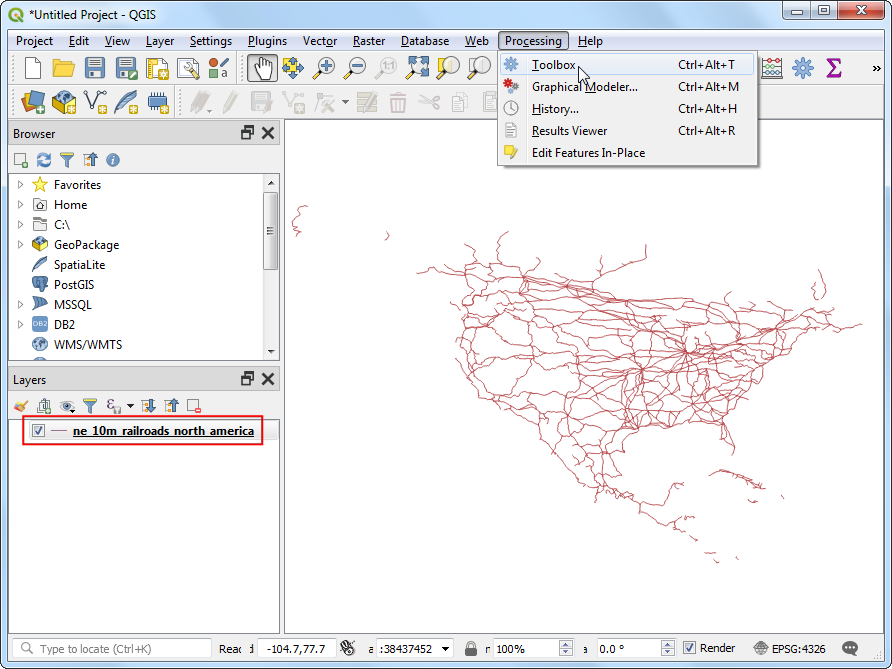Uncheck the railroads layer visibility checkbox

click(x=39, y=431)
